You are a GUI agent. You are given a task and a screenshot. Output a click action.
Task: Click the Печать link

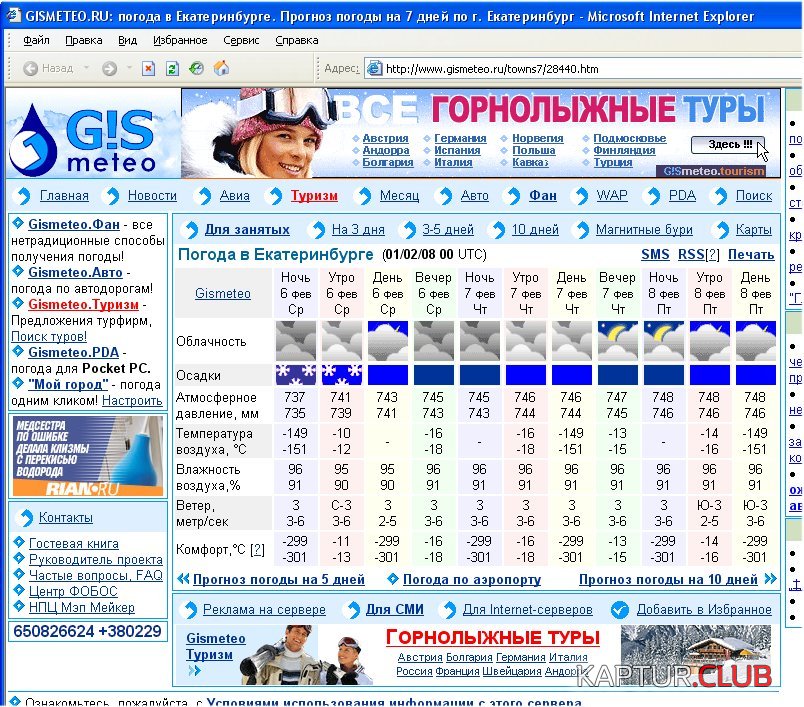pyautogui.click(x=751, y=255)
